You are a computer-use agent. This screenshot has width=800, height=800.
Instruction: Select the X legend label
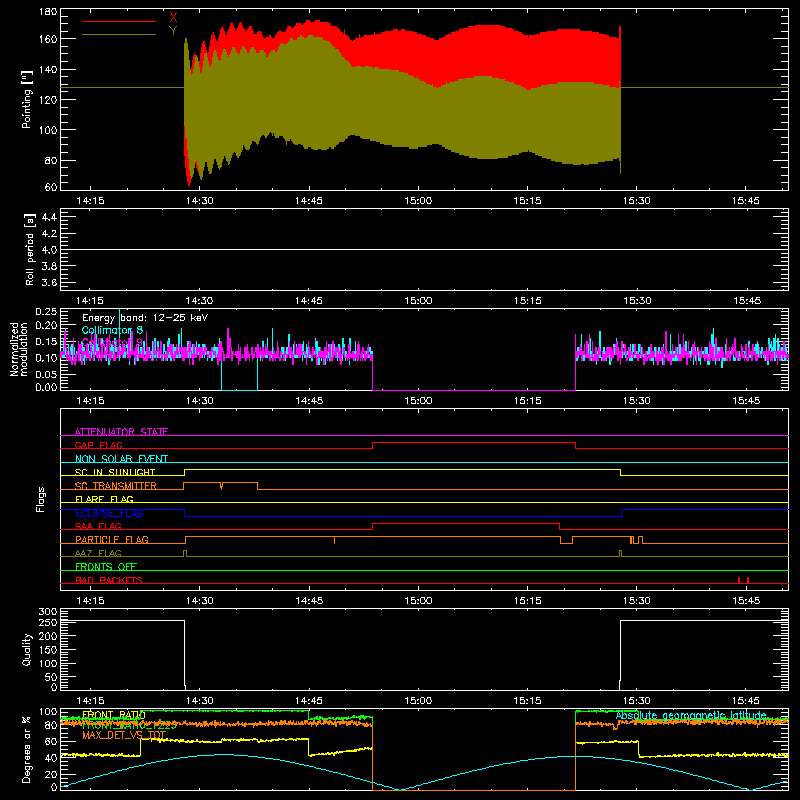point(173,18)
